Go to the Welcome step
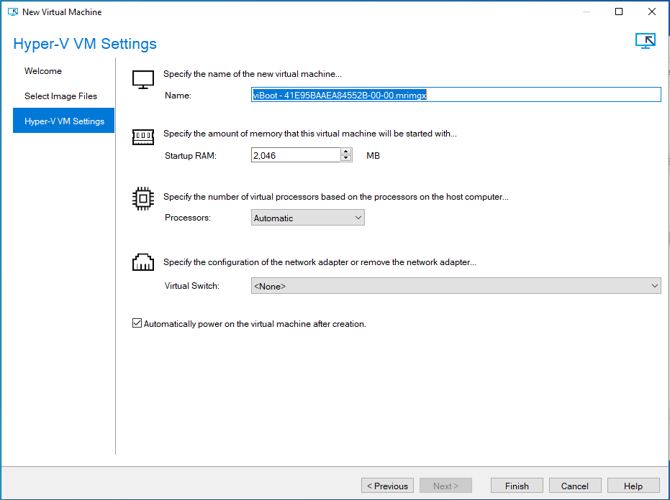The image size is (670, 500). [x=43, y=71]
